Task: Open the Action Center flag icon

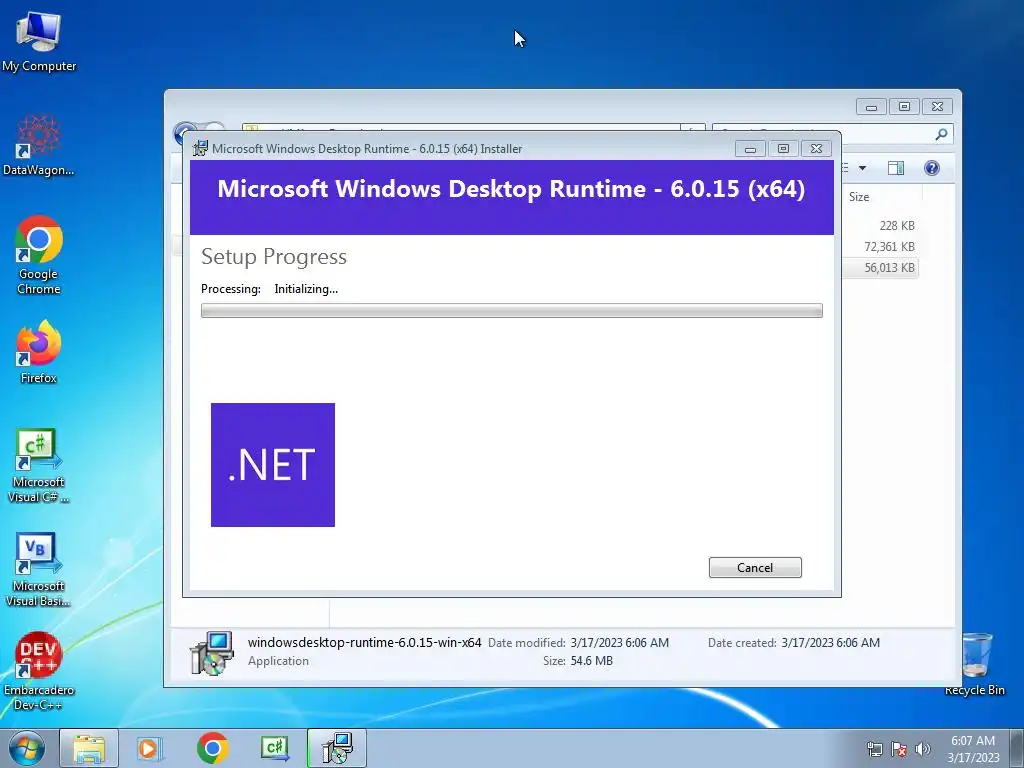Action: [899, 748]
